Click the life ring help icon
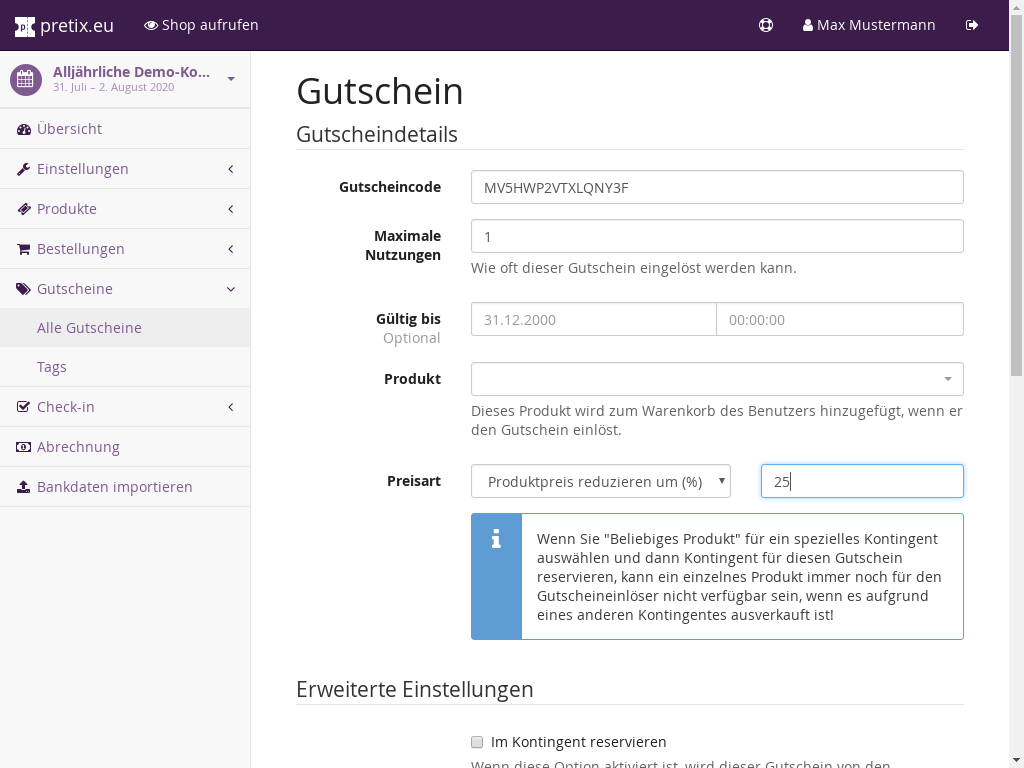The width and height of the screenshot is (1024, 768). (x=766, y=25)
